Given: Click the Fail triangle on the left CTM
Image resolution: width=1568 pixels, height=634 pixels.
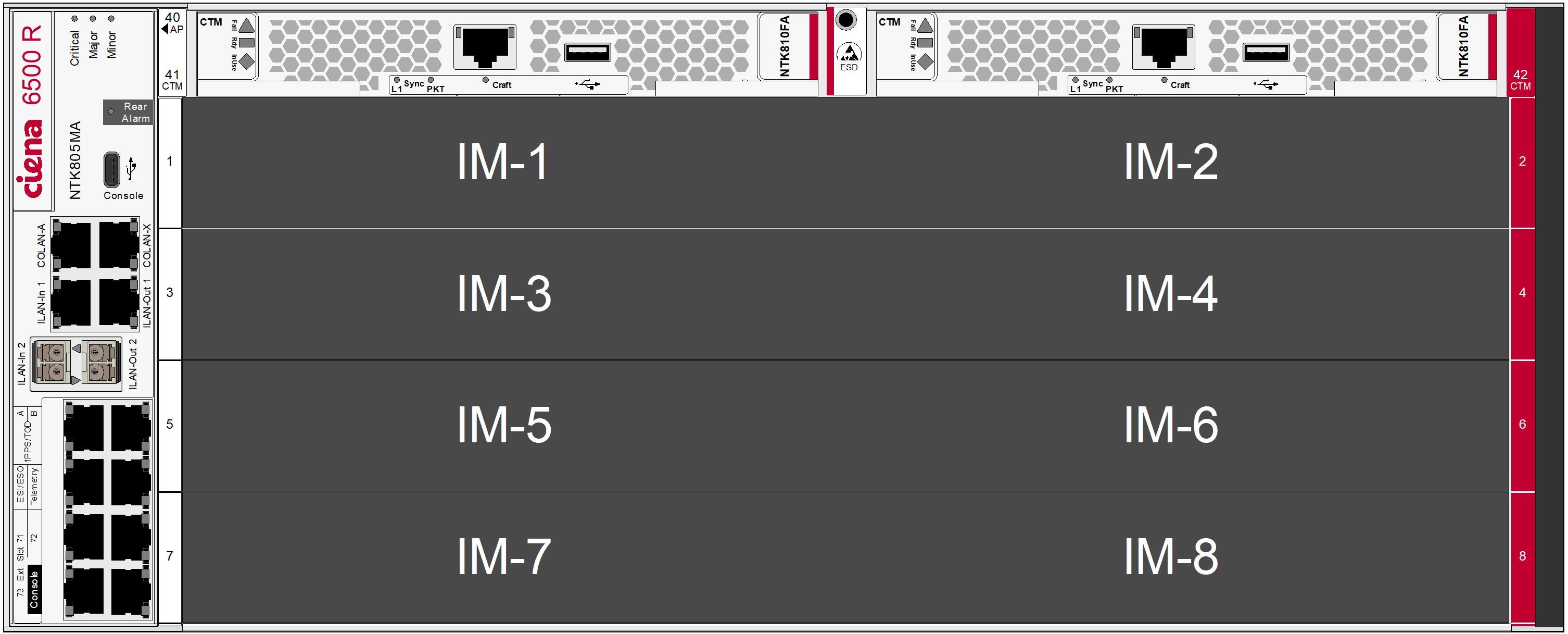Looking at the screenshot, I should [x=247, y=26].
